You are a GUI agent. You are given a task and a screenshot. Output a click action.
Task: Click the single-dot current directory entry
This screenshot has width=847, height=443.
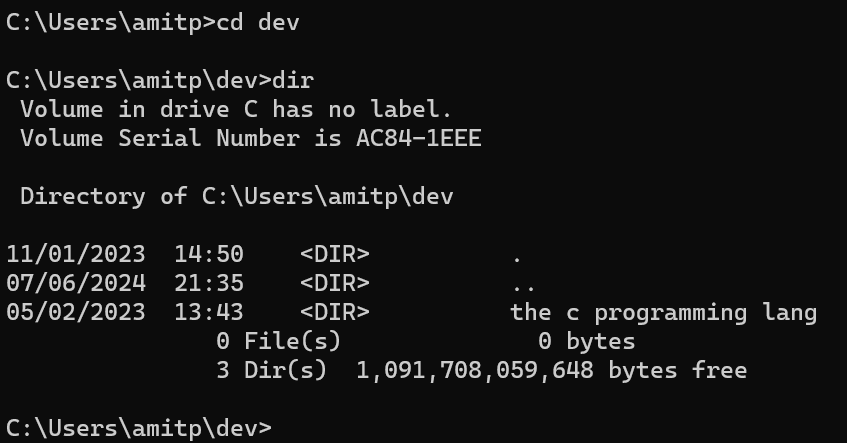516,254
